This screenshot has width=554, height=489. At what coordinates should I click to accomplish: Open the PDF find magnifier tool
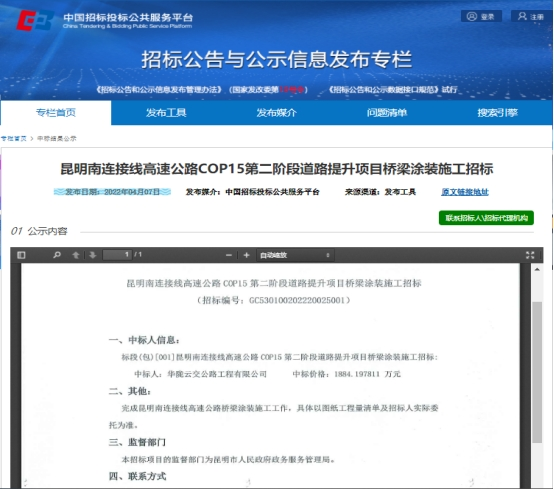(57, 255)
